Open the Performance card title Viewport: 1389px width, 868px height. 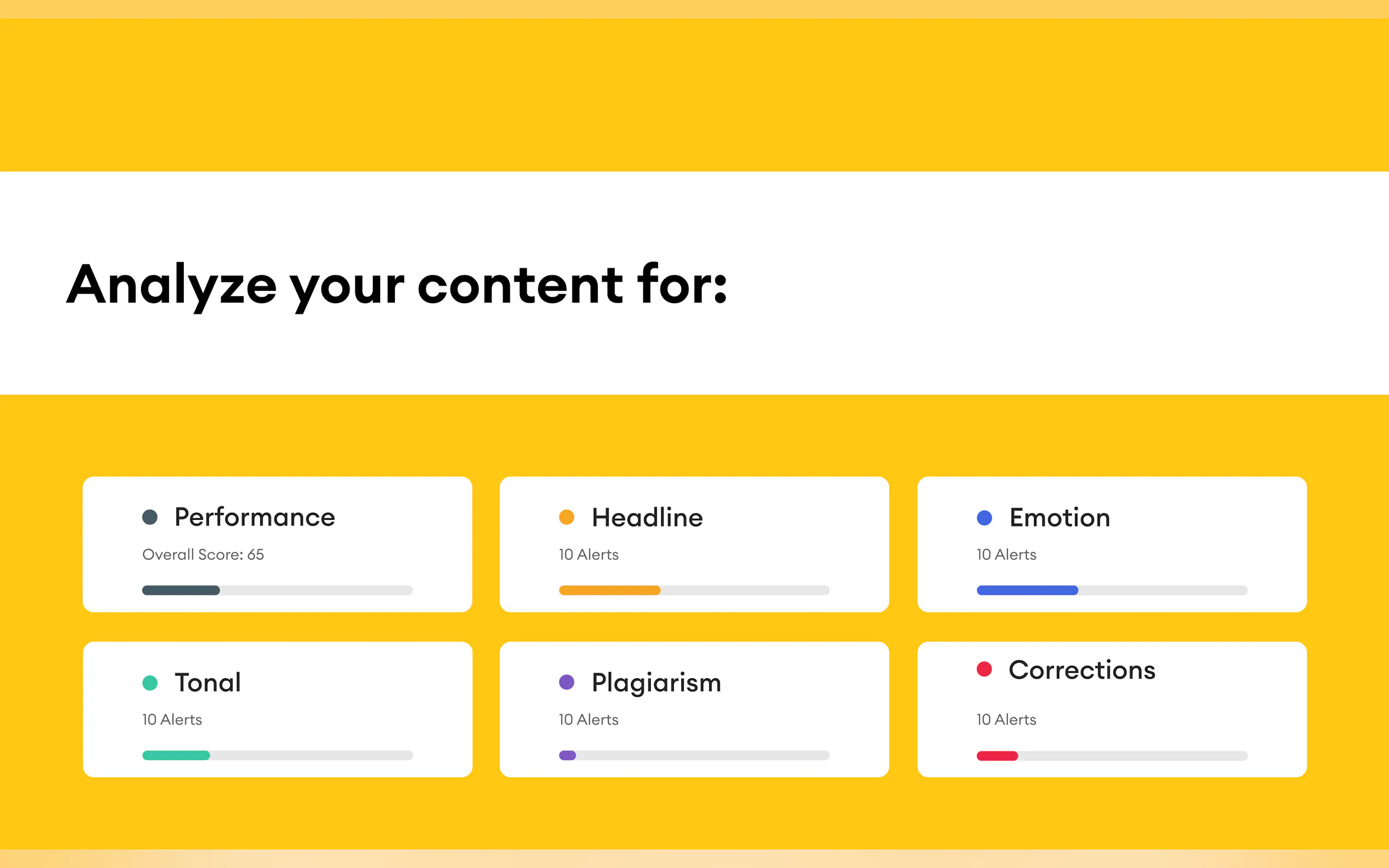click(x=254, y=517)
